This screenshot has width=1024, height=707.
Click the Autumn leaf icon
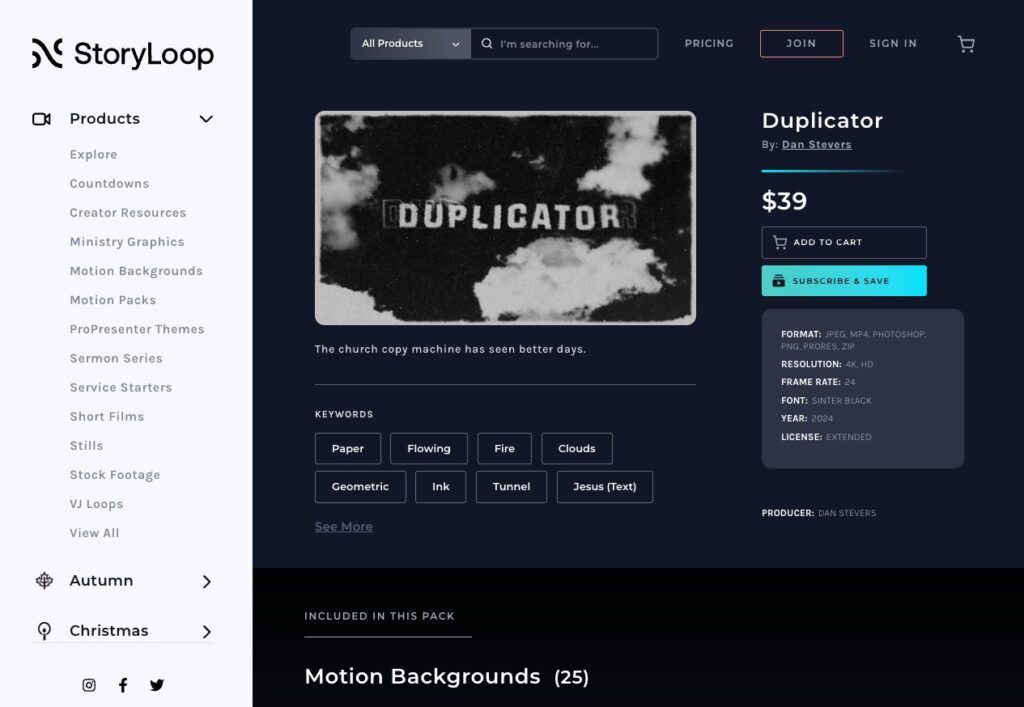tap(44, 581)
